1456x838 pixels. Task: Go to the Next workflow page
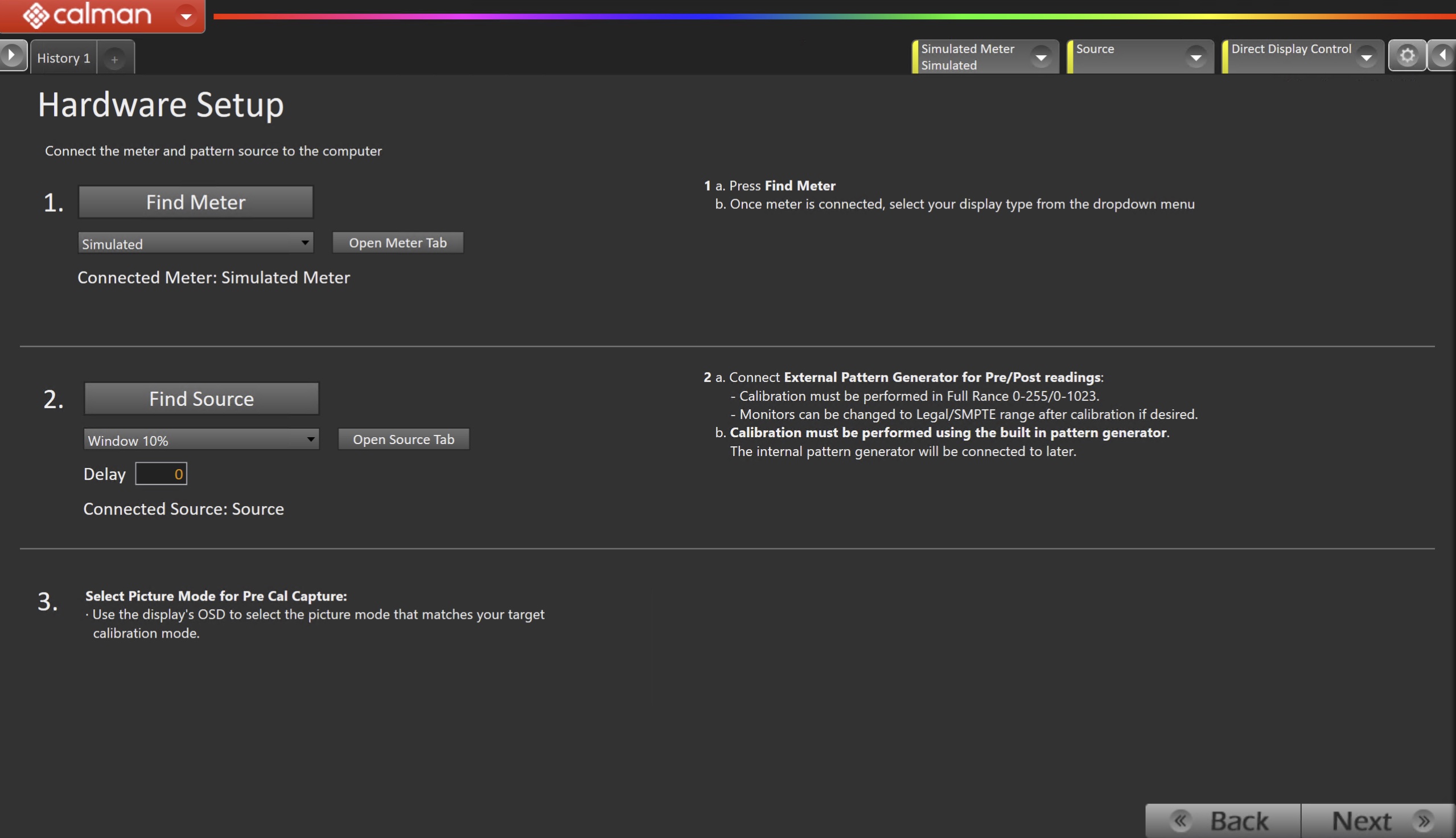(x=1378, y=821)
